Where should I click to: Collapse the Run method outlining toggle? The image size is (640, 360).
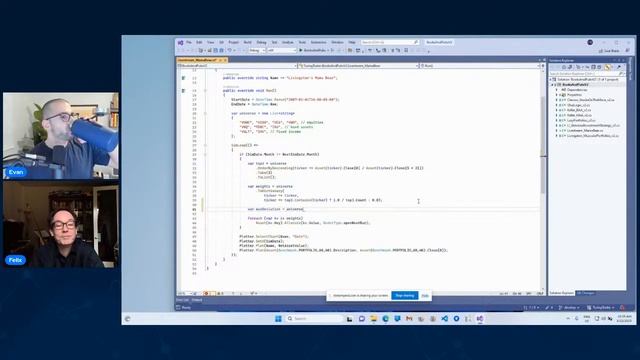pyautogui.click(x=205, y=90)
